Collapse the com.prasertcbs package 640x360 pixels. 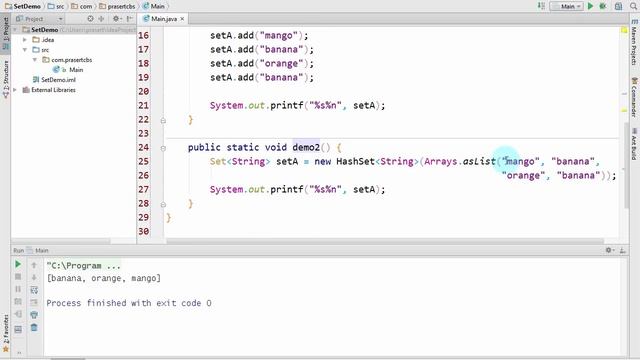(35, 60)
